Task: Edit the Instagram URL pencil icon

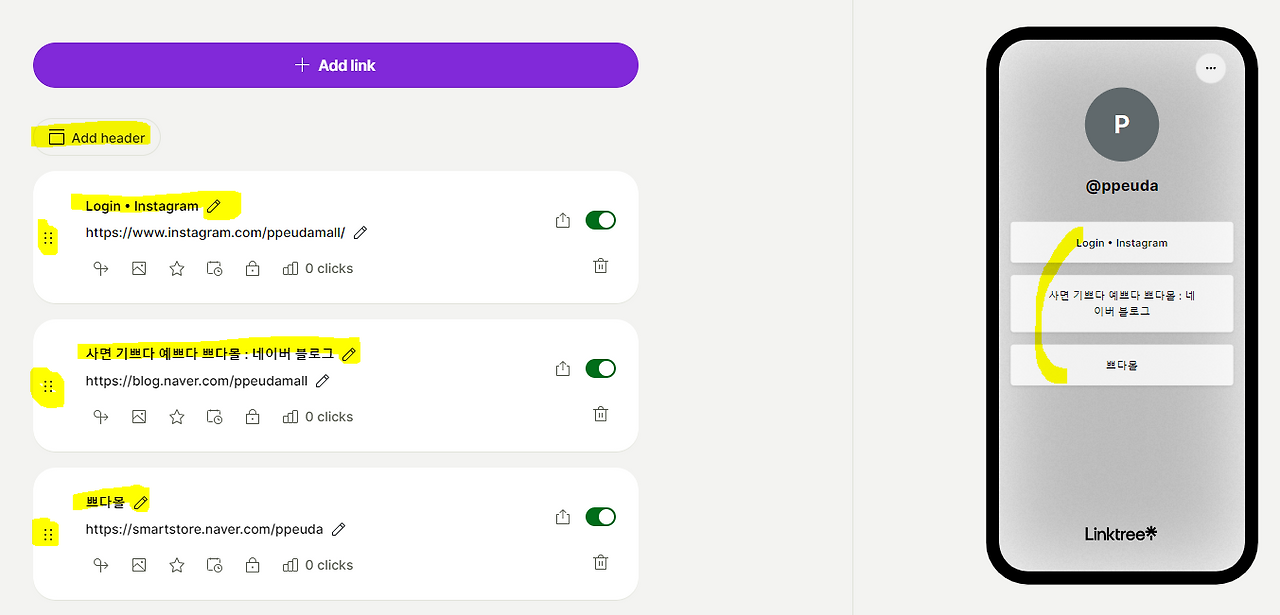Action: point(361,232)
